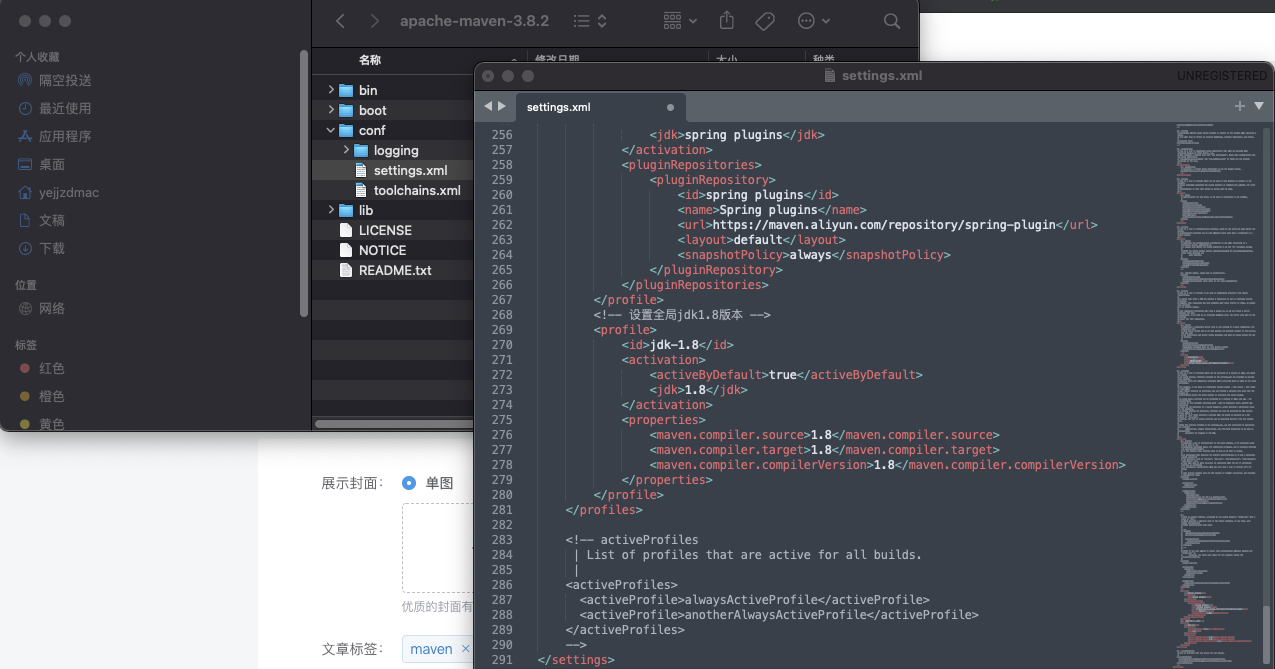Click Finder sidebar scrollbar
This screenshot has width=1275, height=669.
(x=304, y=183)
